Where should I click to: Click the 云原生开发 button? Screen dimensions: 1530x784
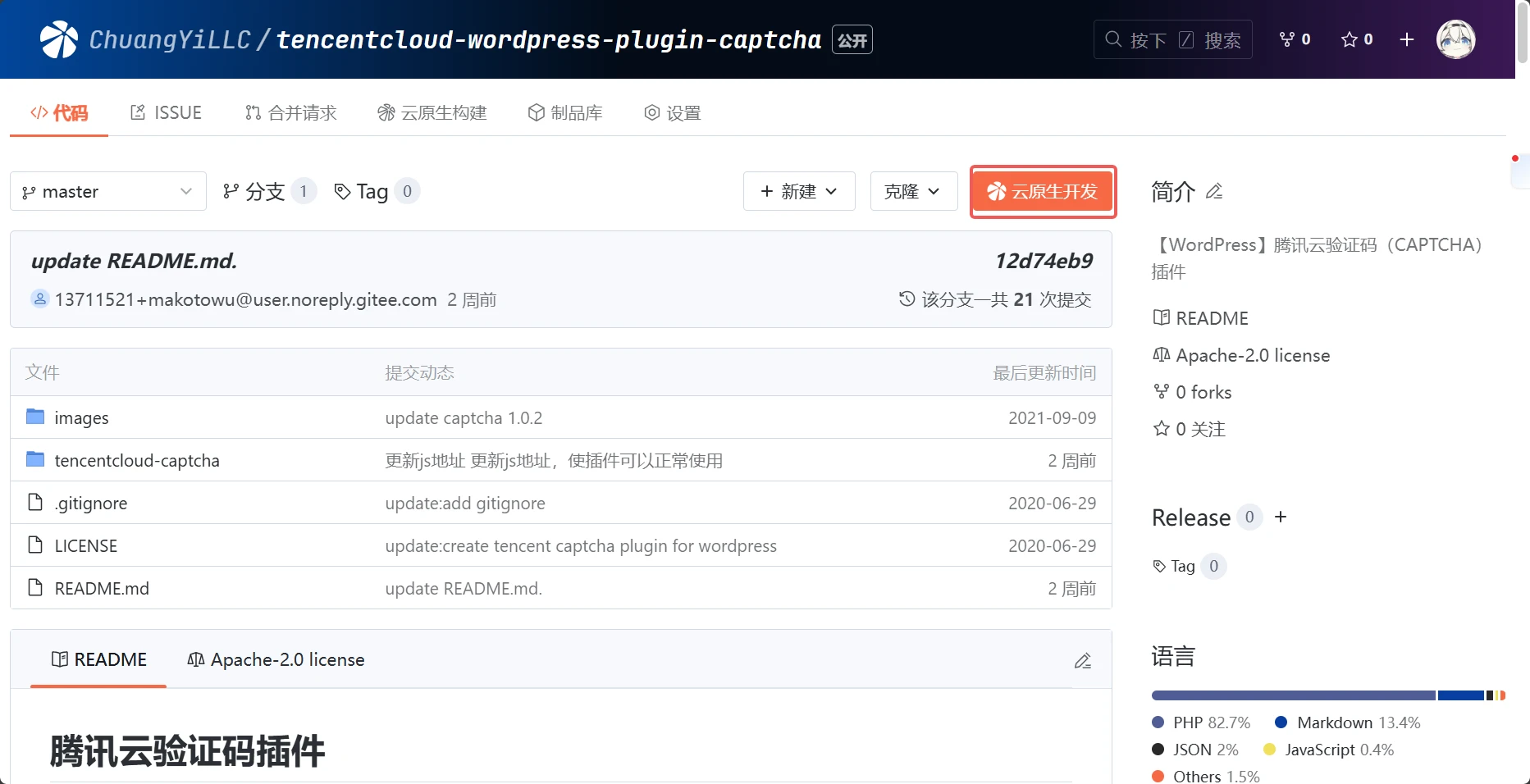point(1043,191)
